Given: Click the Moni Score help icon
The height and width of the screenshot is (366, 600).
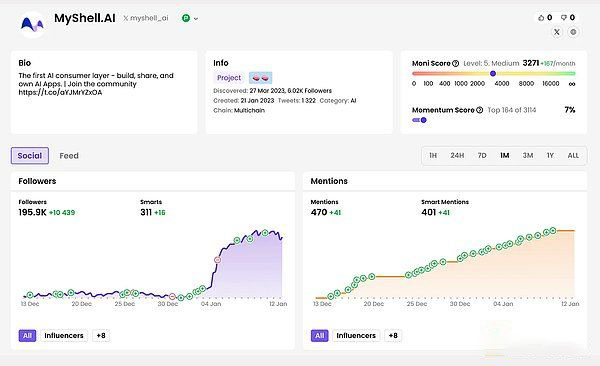Looking at the screenshot, I should [455, 64].
